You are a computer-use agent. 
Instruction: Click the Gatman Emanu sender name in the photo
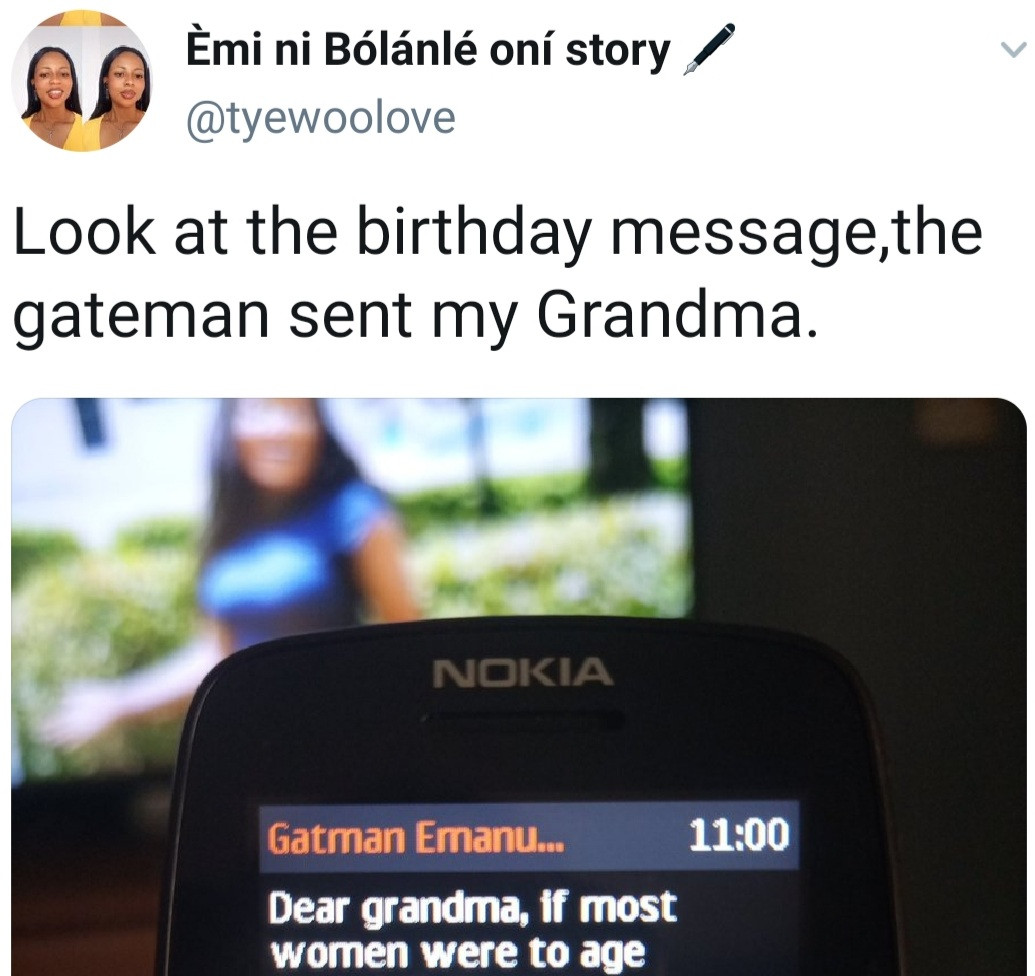point(416,838)
